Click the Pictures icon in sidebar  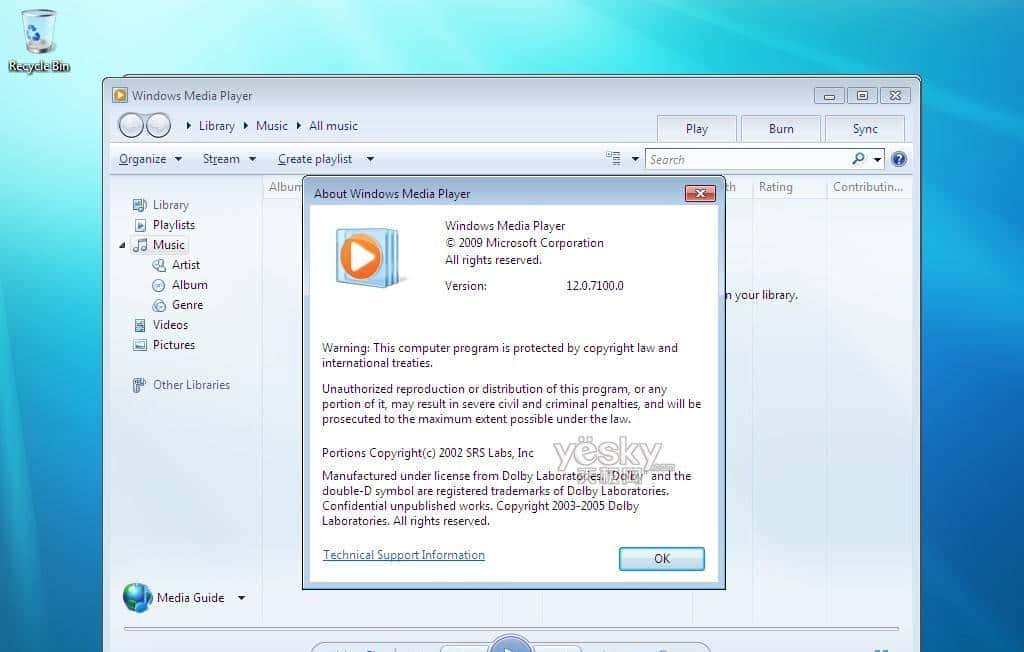click(x=140, y=345)
